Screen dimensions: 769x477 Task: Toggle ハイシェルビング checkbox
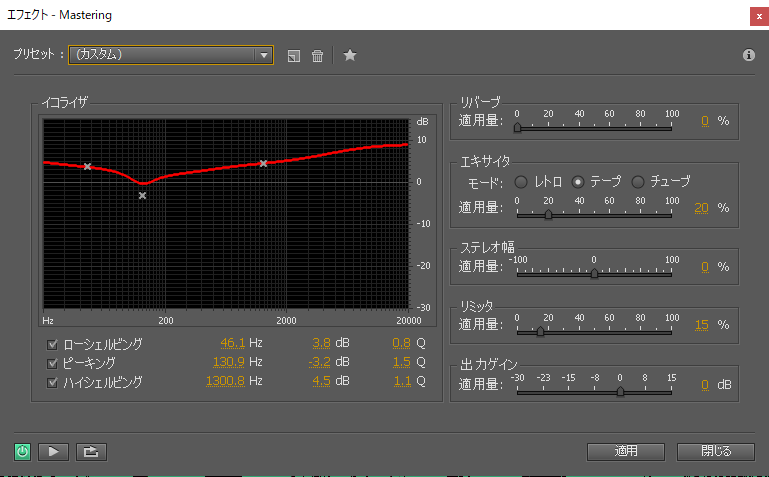52,382
